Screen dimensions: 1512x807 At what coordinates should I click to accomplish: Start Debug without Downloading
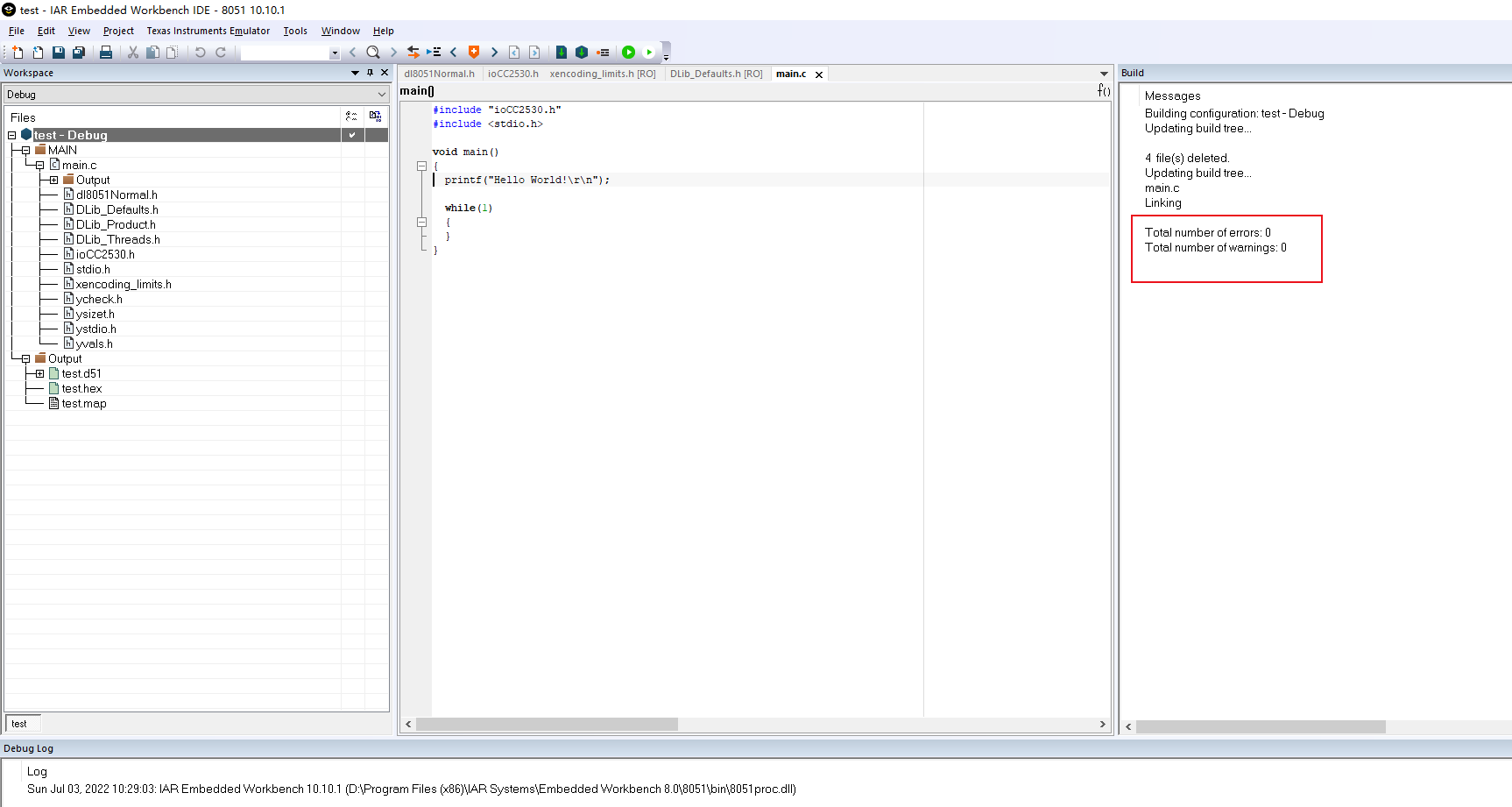coord(649,53)
